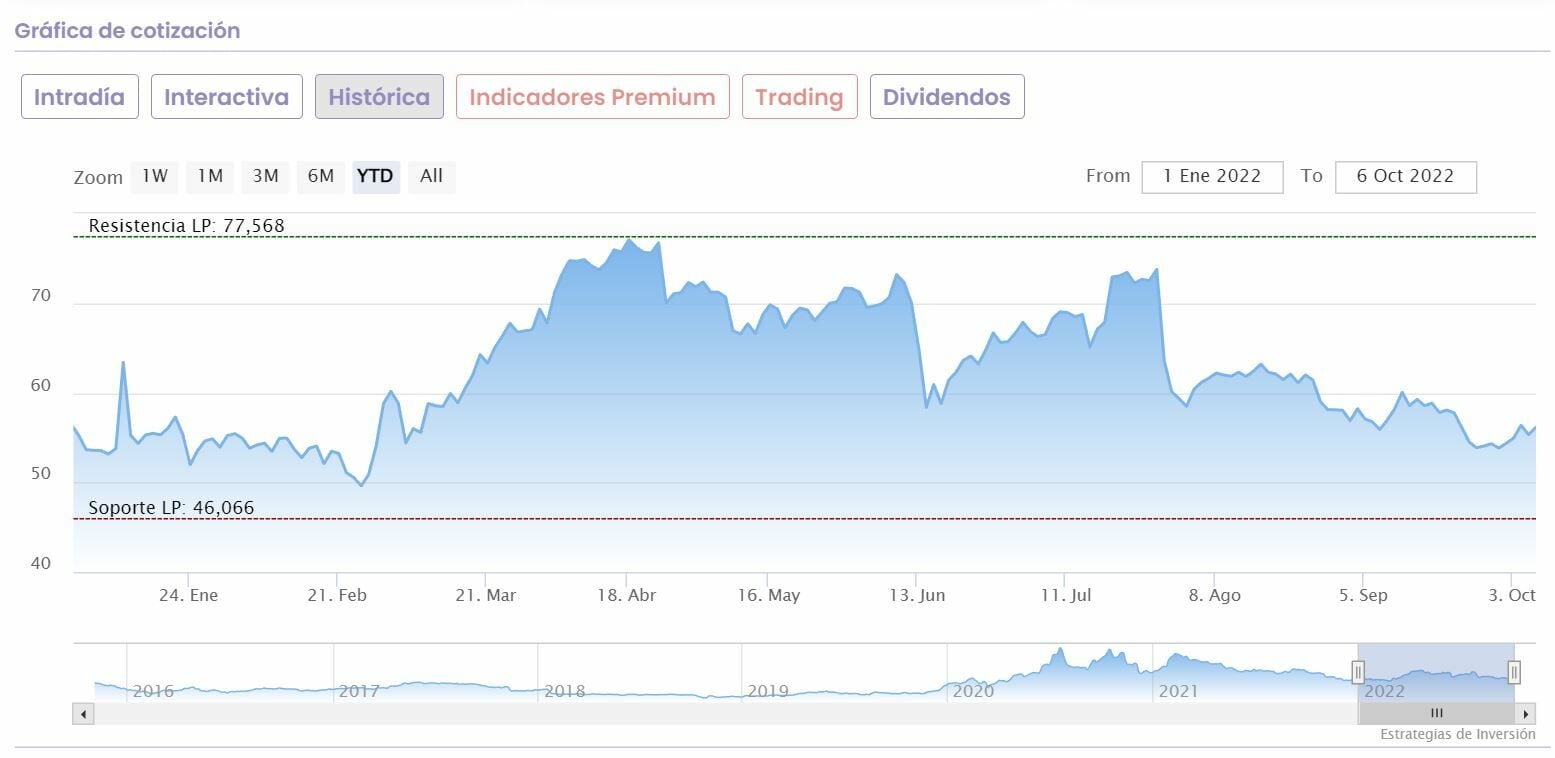Open Indicadores Premium tab
Image resolution: width=1555 pixels, height=758 pixels.
coord(592,97)
